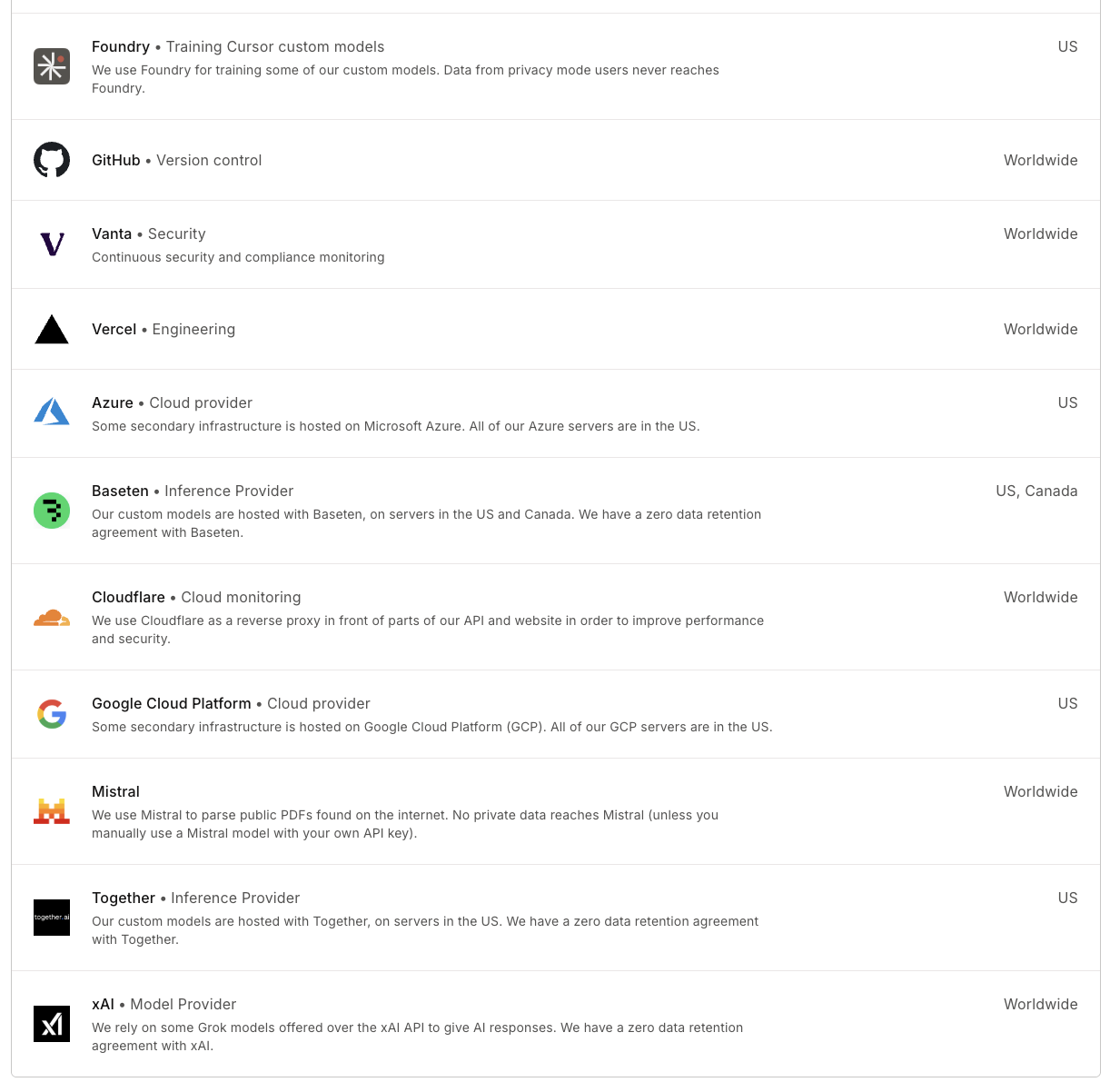Click the Cloudflare reverse proxy description
This screenshot has height=1092, width=1110.
click(x=427, y=630)
